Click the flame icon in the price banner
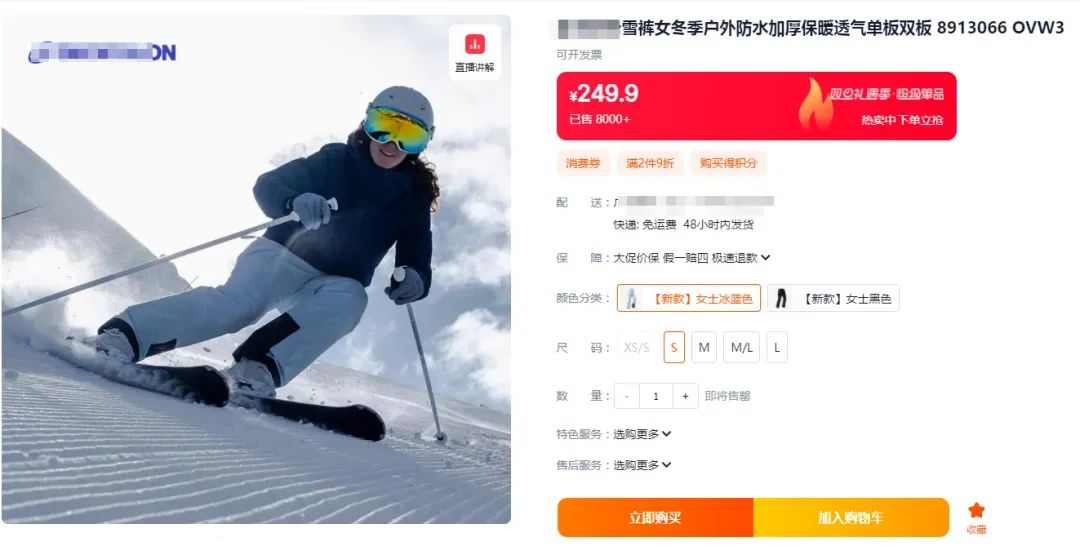Viewport: 1080px width, 555px height. pos(815,105)
